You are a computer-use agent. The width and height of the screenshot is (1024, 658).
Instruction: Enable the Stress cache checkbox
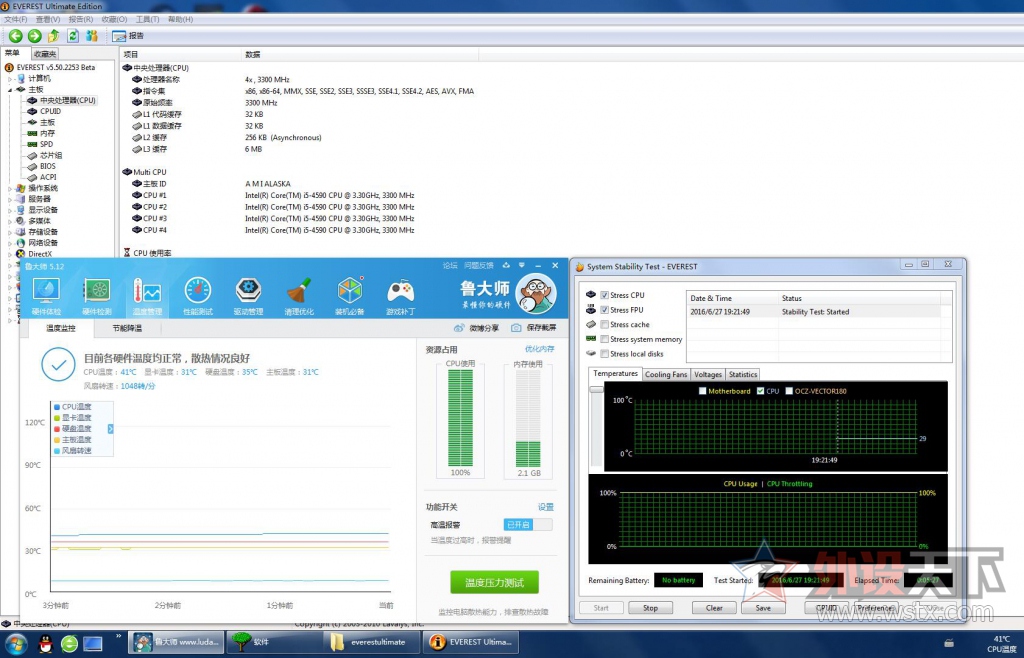pos(605,324)
